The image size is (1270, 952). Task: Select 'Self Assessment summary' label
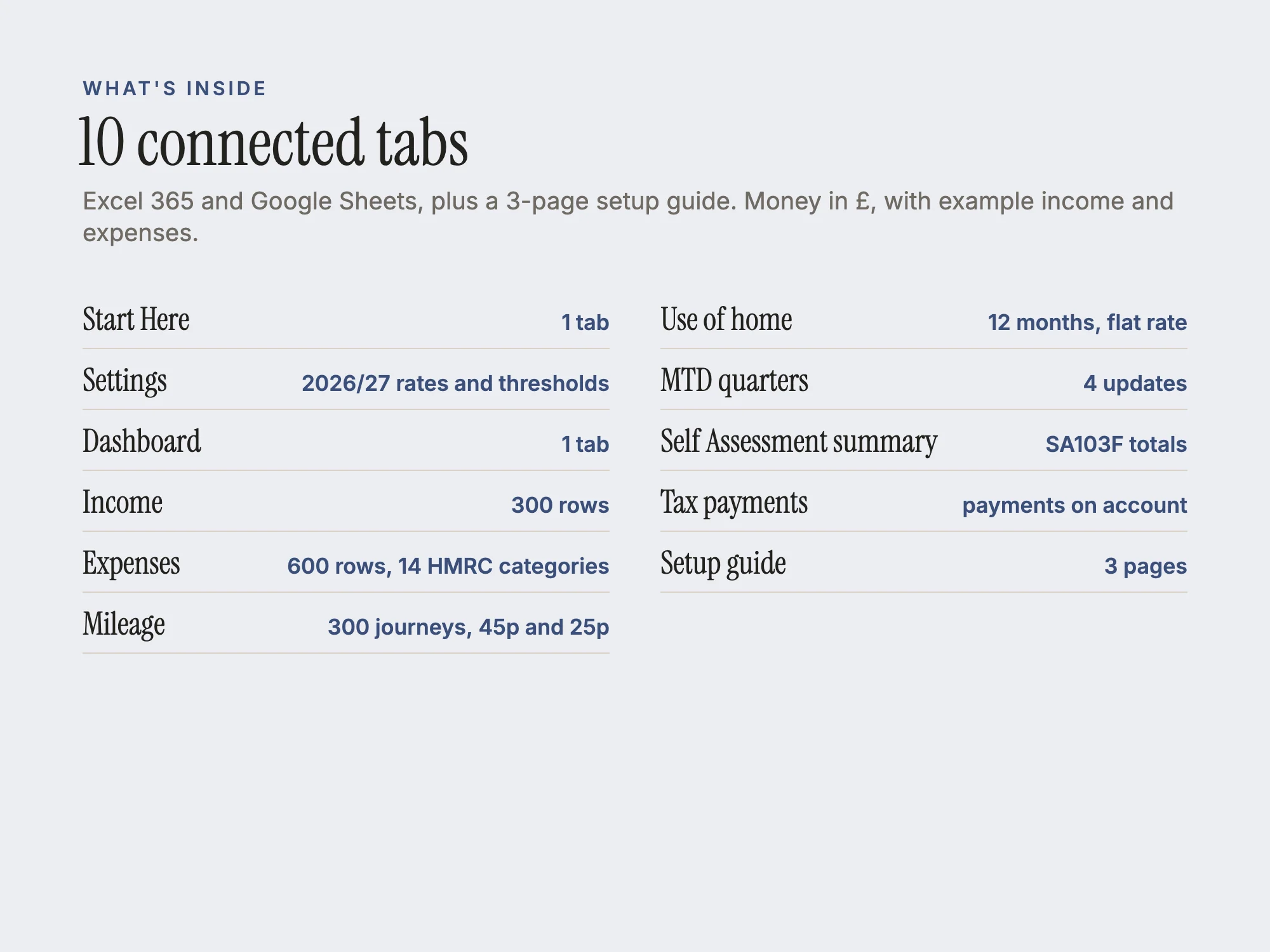point(799,442)
